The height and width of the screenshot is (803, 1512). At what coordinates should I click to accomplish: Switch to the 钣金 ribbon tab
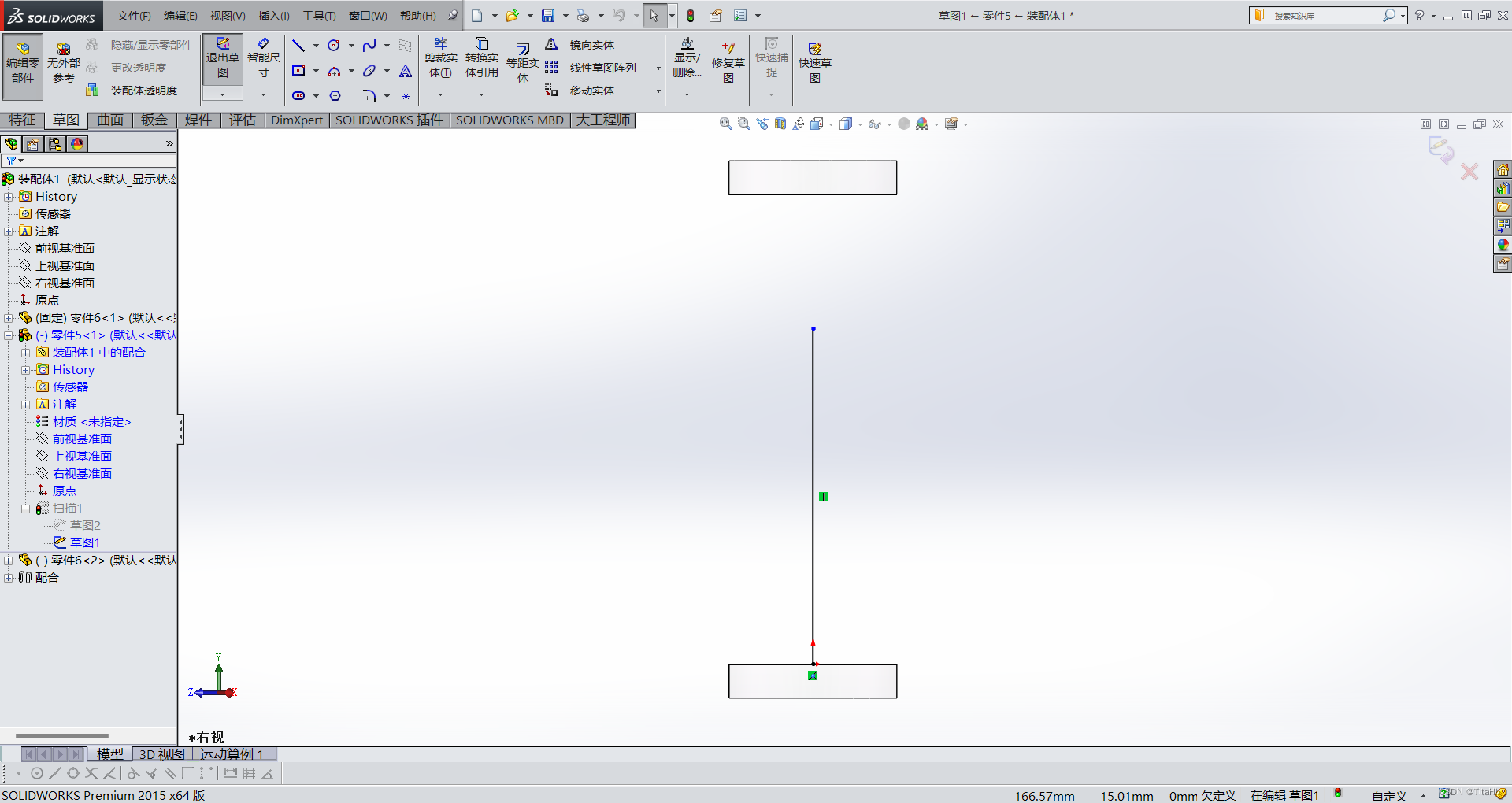click(x=154, y=120)
